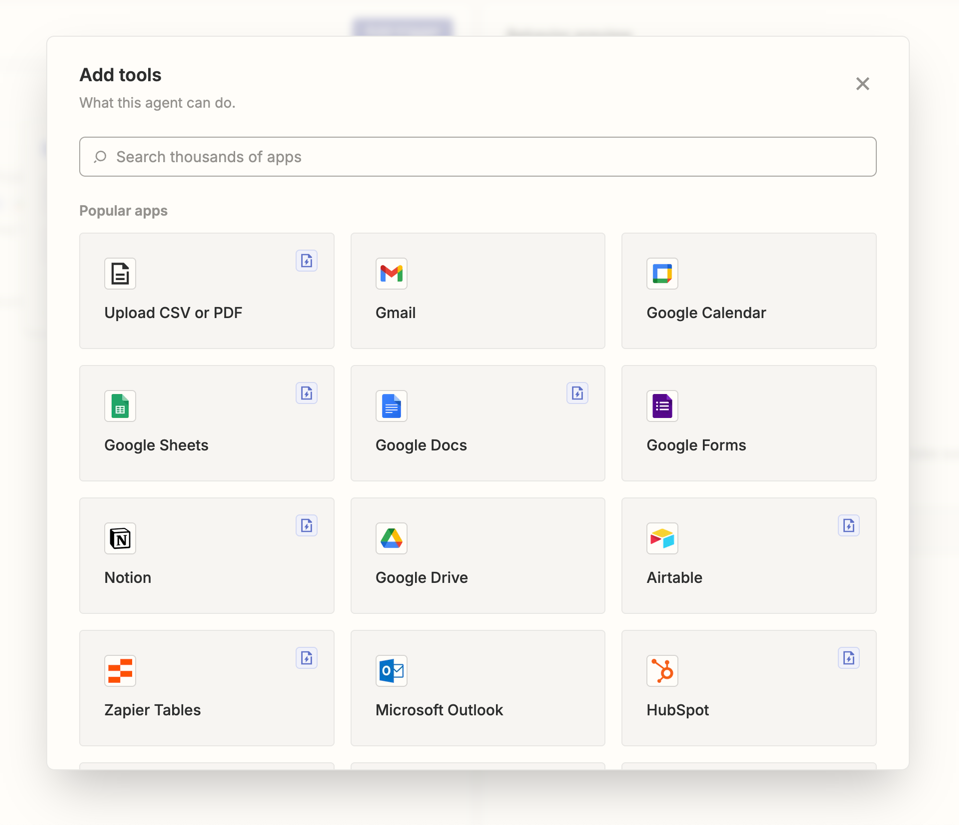The height and width of the screenshot is (825, 959).
Task: Click the Upload CSV or PDF document icon
Action: 120,273
